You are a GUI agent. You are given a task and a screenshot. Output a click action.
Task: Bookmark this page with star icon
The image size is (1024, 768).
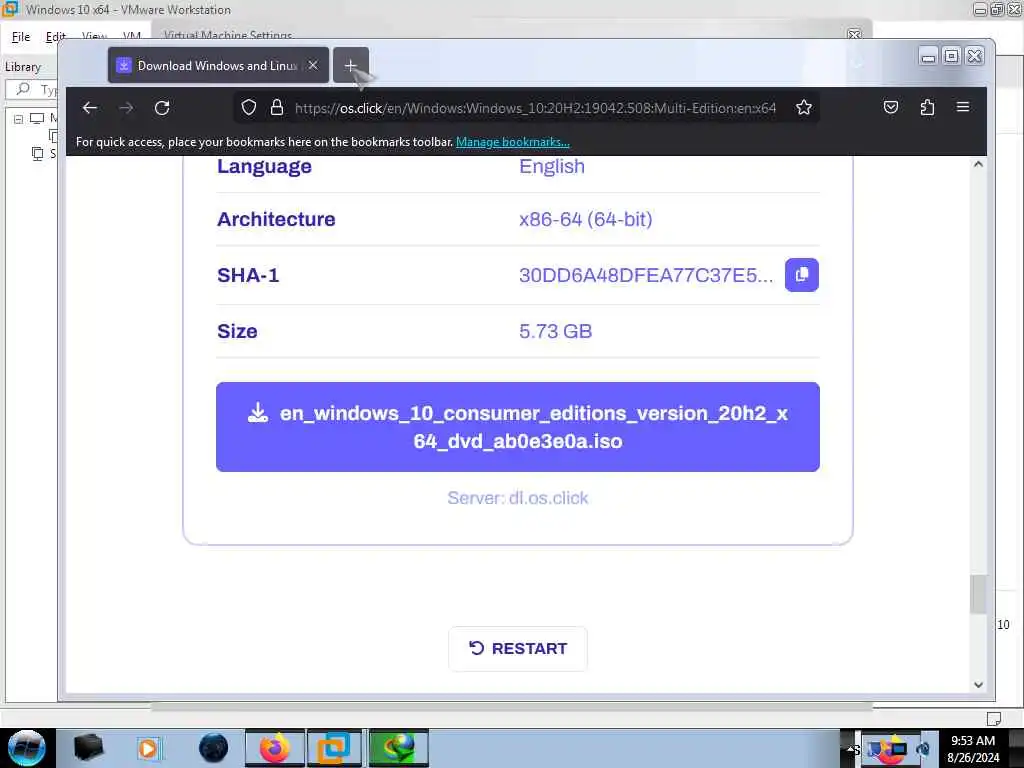click(804, 108)
